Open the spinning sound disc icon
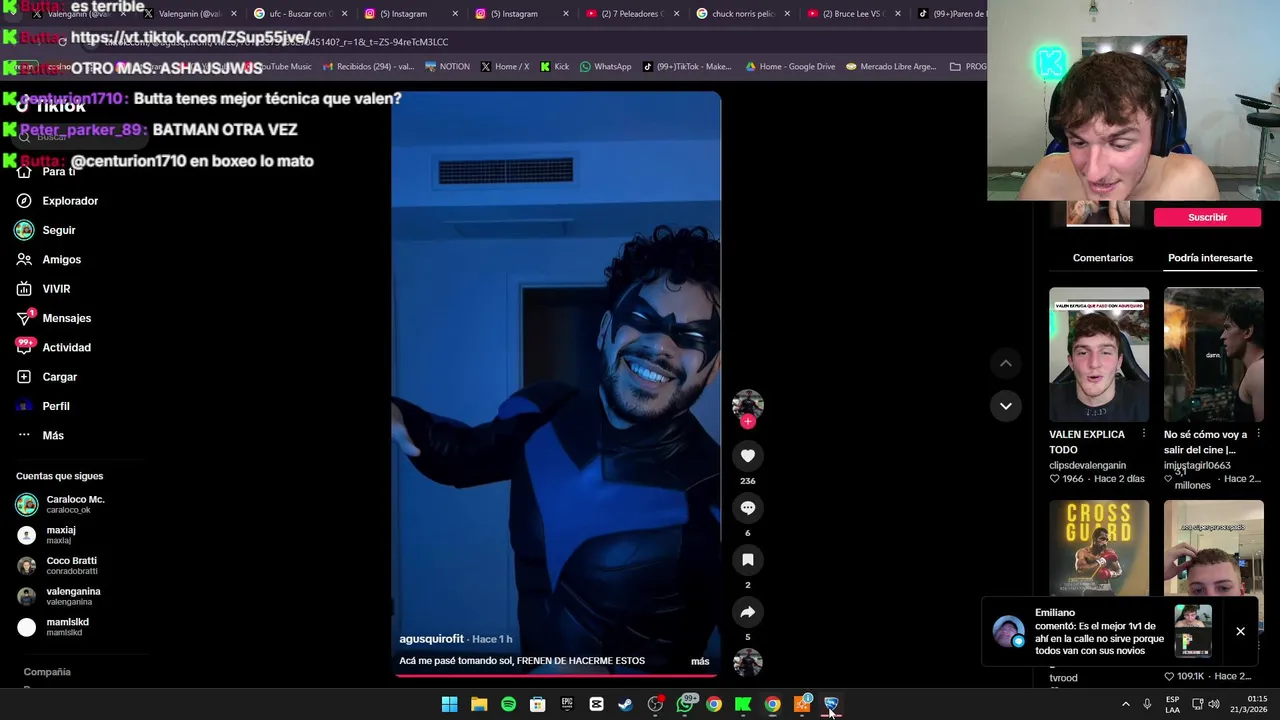 pos(747,662)
